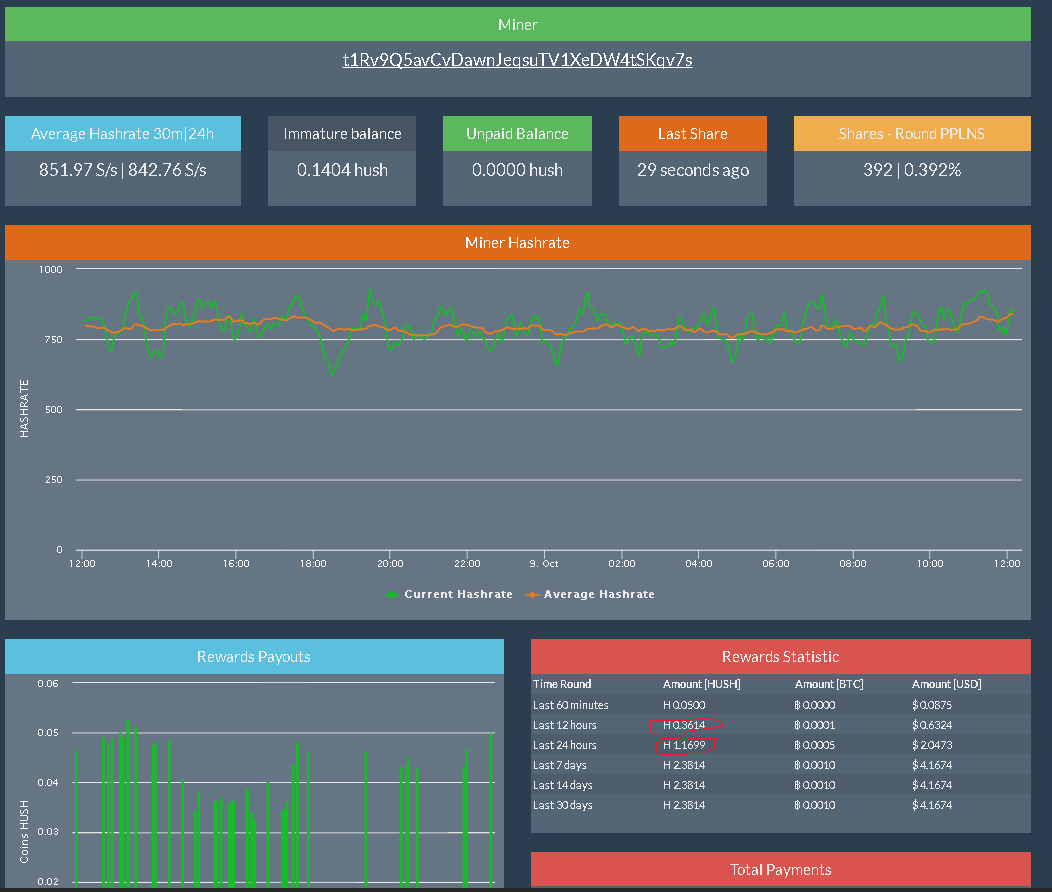The height and width of the screenshot is (892, 1052).
Task: Click the Immature balance card header
Action: coord(342,133)
